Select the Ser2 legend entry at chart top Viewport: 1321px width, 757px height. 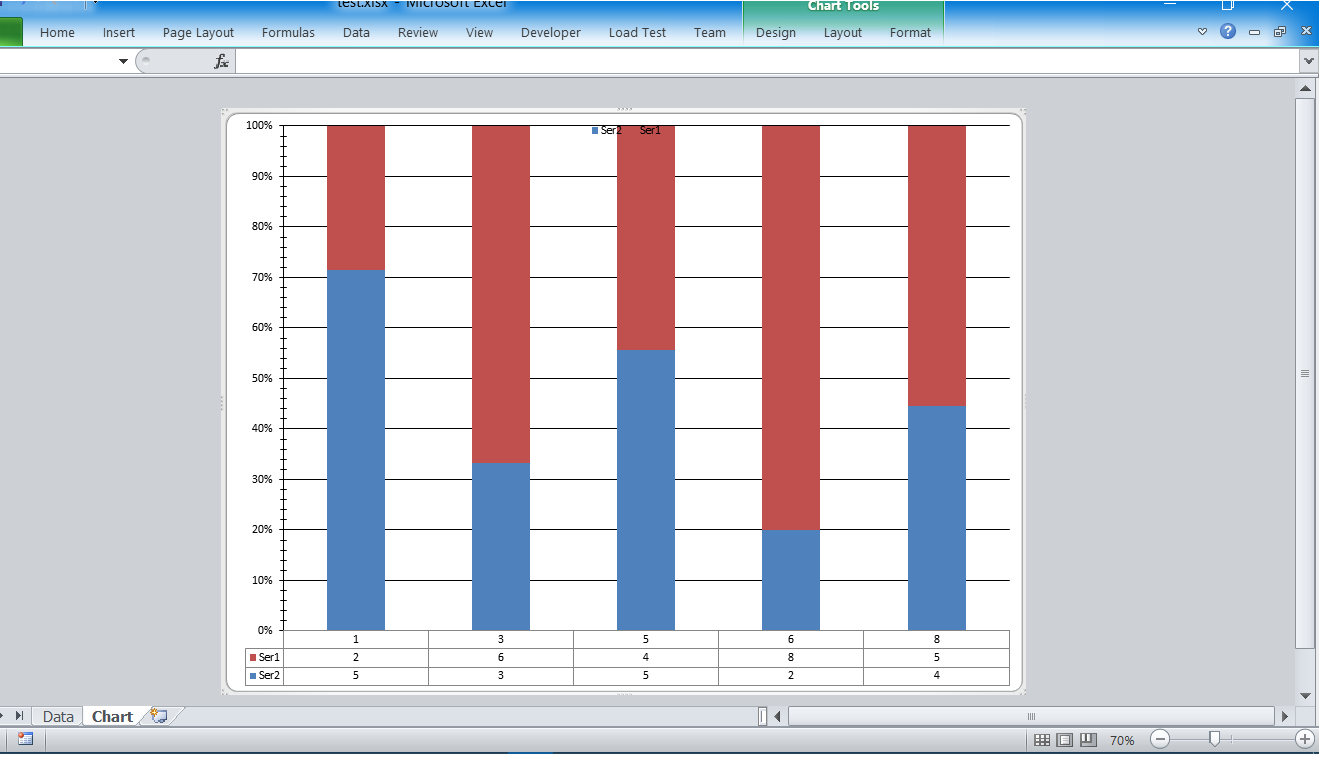tap(607, 131)
